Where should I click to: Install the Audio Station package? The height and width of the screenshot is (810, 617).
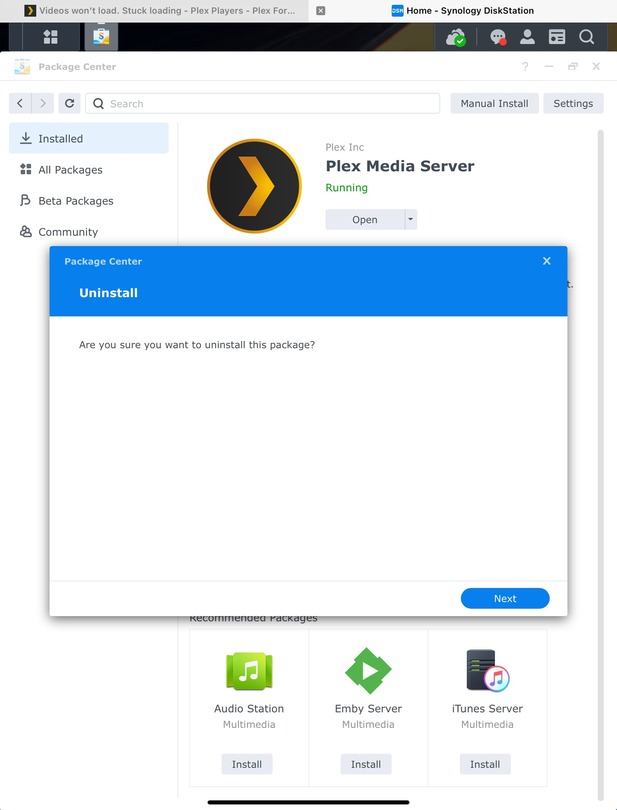click(247, 764)
